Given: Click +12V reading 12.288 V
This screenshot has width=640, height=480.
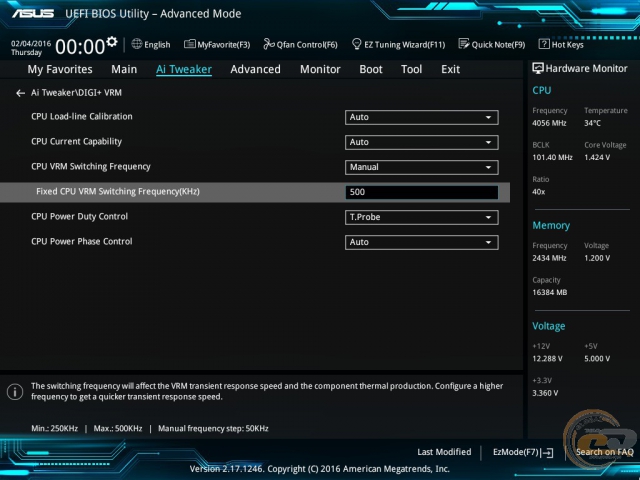Looking at the screenshot, I should (547, 359).
